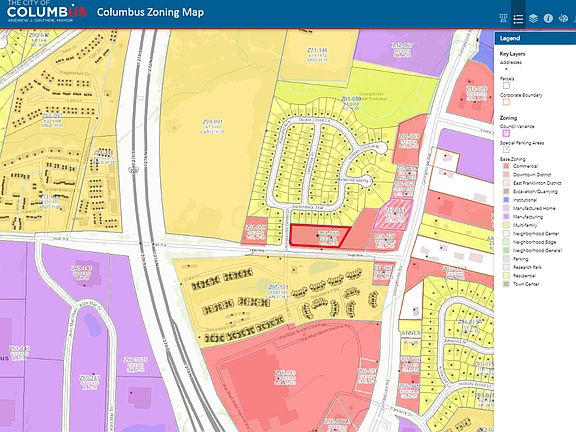Screen dimensions: 576x432
Task: Open the rightmost partially hidden header icon
Action: 575,18
